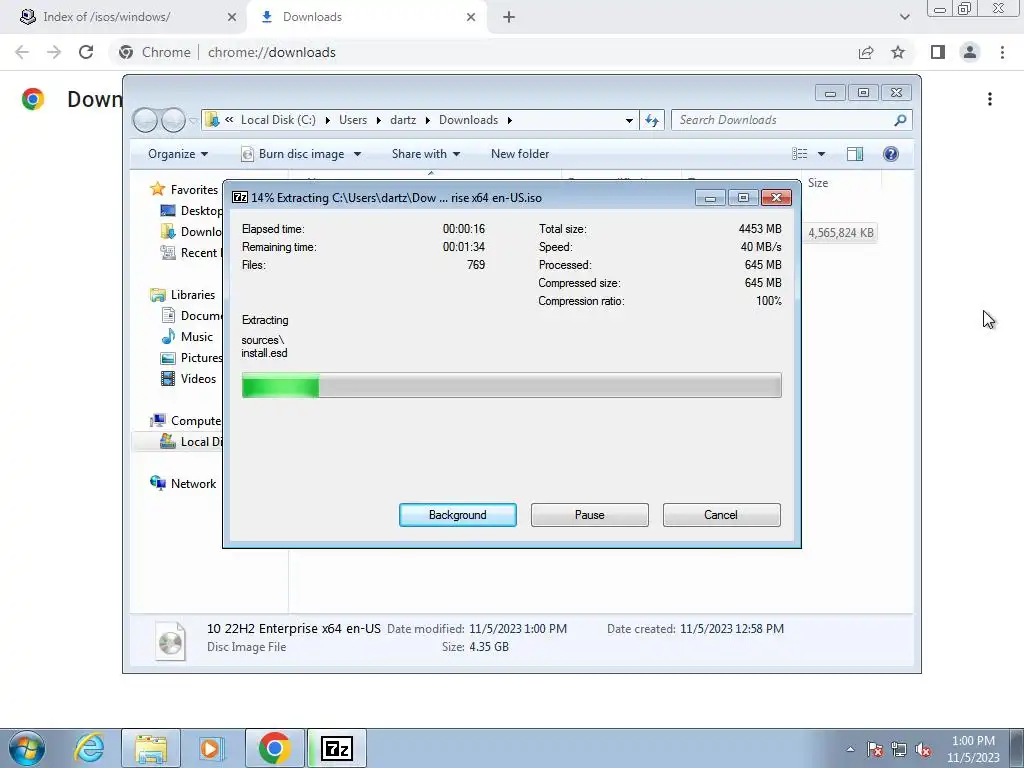This screenshot has width=1024, height=768.
Task: Open a new Chrome tab
Action: 509,17
